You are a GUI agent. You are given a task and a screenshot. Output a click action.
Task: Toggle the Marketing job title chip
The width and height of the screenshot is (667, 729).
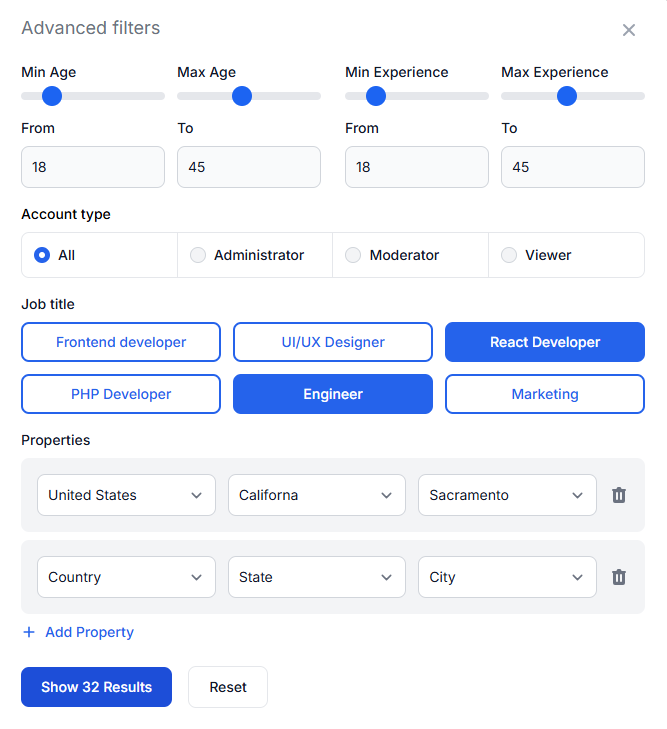coord(545,394)
